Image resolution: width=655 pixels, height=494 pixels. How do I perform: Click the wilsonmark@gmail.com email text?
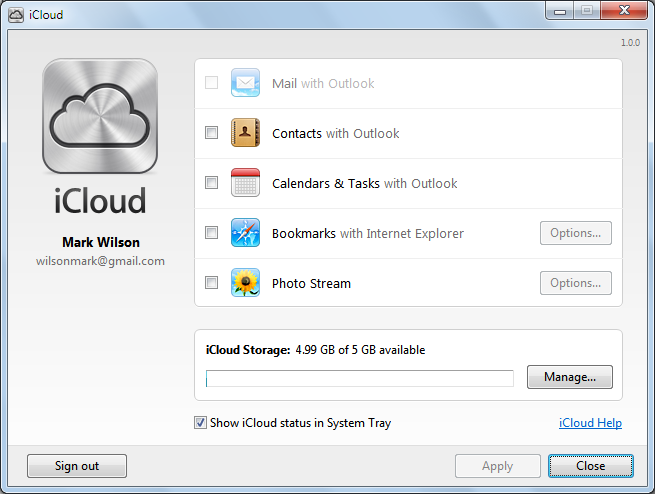tap(100, 261)
